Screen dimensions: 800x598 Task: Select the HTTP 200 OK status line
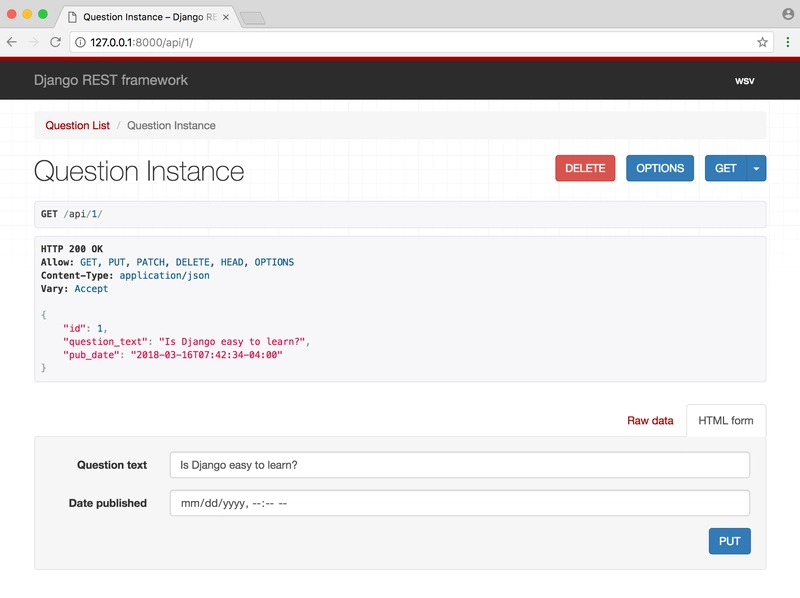72,249
